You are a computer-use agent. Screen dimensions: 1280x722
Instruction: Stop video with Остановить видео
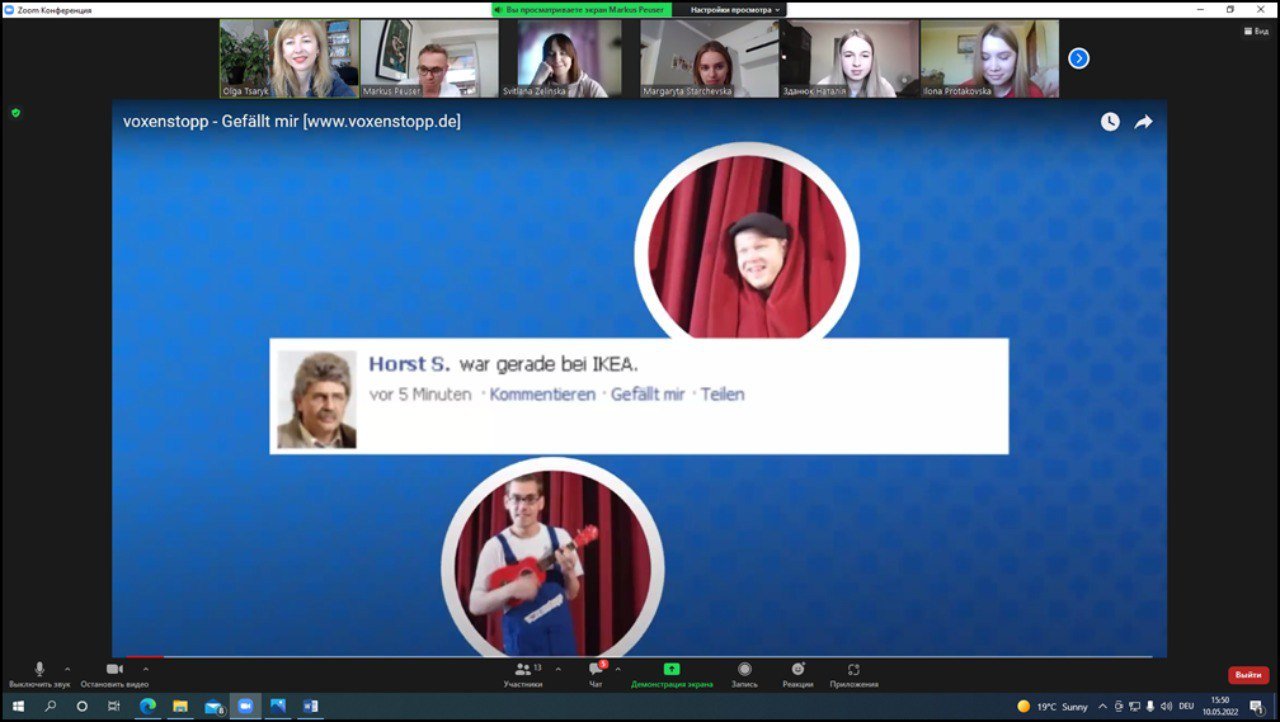[114, 675]
